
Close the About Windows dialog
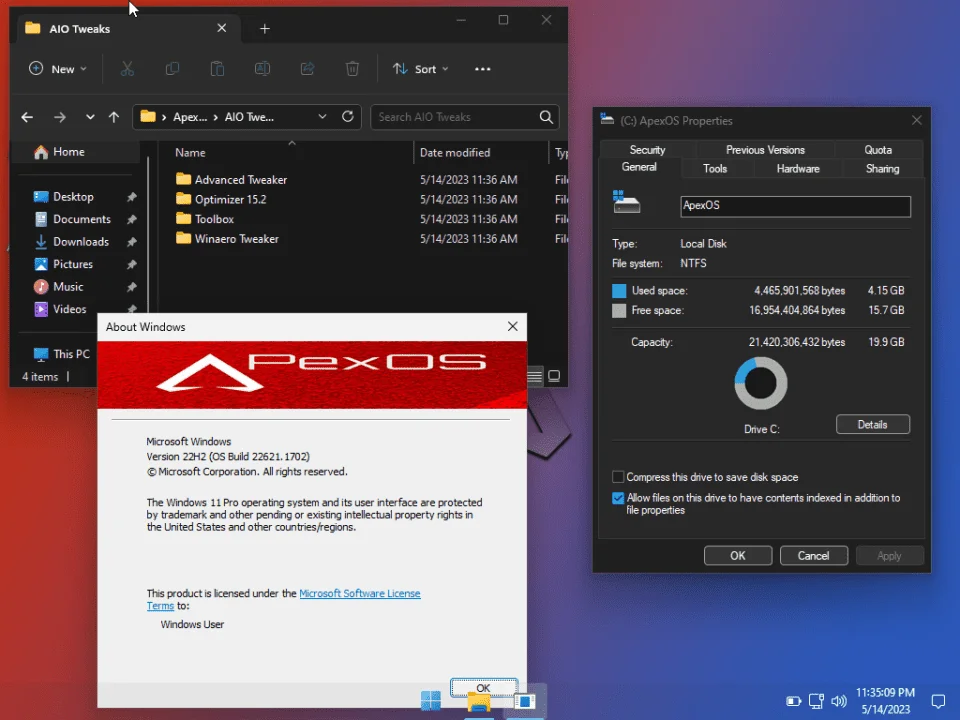click(x=512, y=326)
